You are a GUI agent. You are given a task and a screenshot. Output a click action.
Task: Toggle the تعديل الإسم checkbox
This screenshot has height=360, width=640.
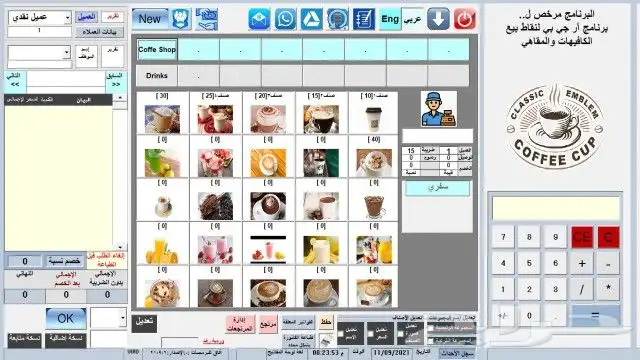click(341, 334)
